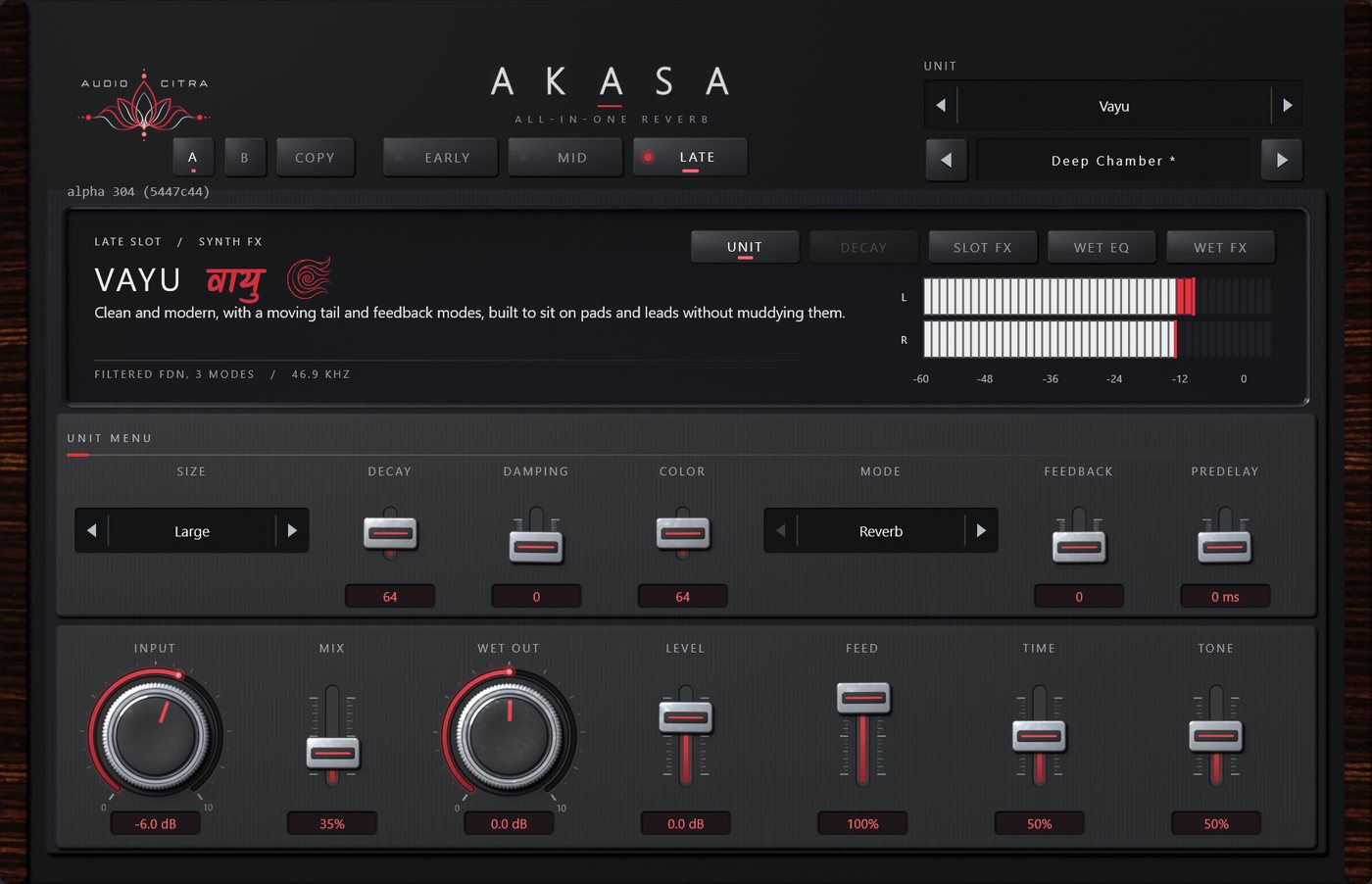Click the Predelay slider handle

coord(1225,546)
